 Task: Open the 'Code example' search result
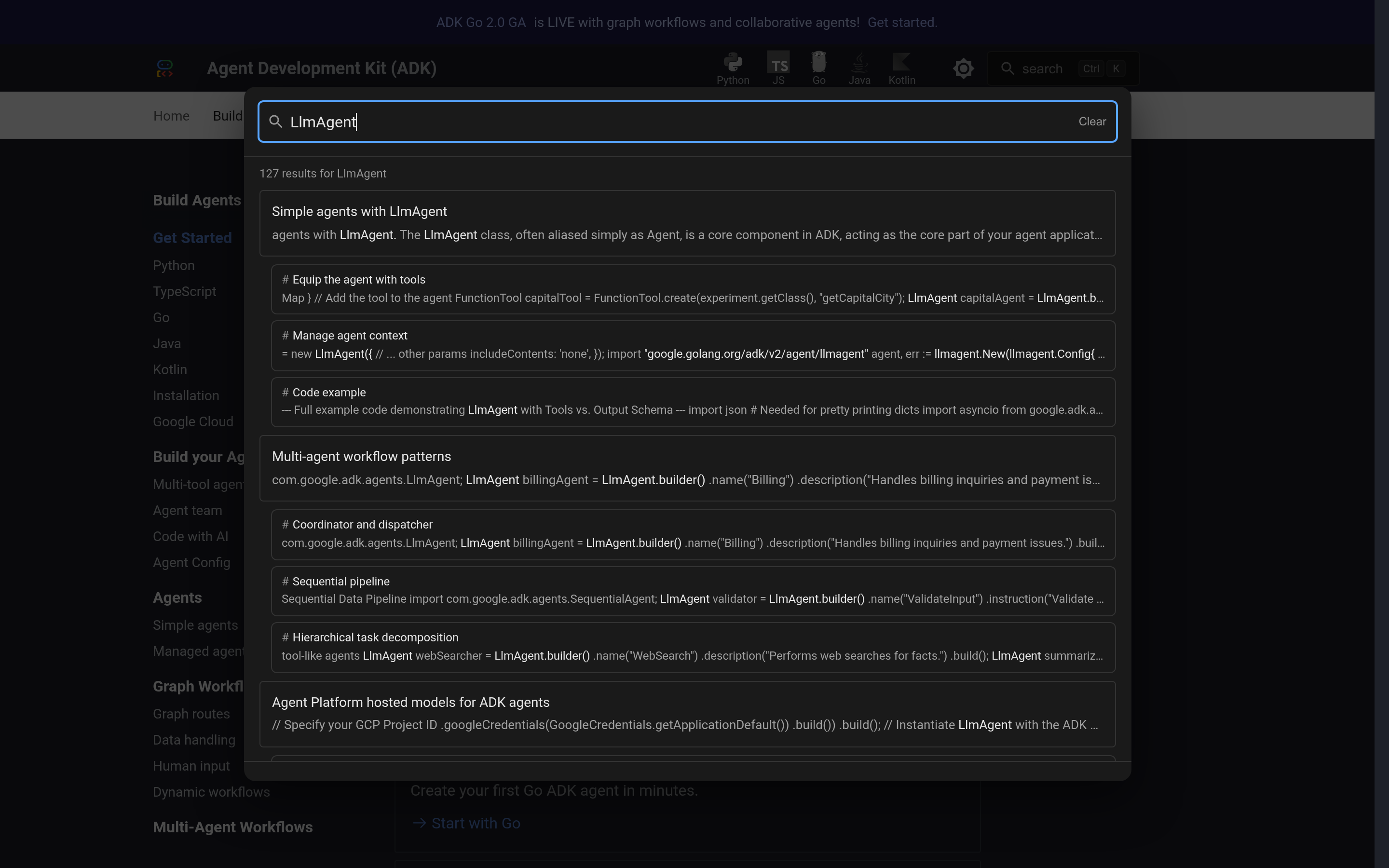[x=694, y=401]
